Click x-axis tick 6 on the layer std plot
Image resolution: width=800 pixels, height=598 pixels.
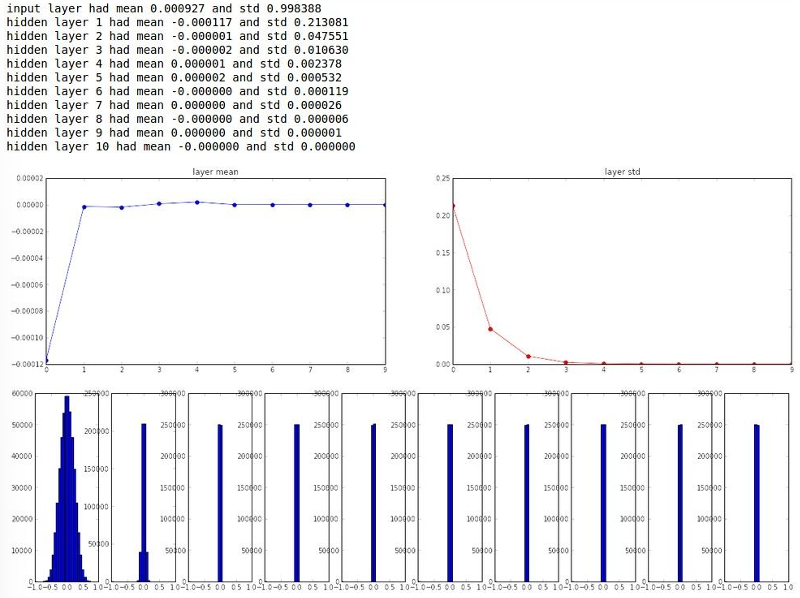pos(679,369)
